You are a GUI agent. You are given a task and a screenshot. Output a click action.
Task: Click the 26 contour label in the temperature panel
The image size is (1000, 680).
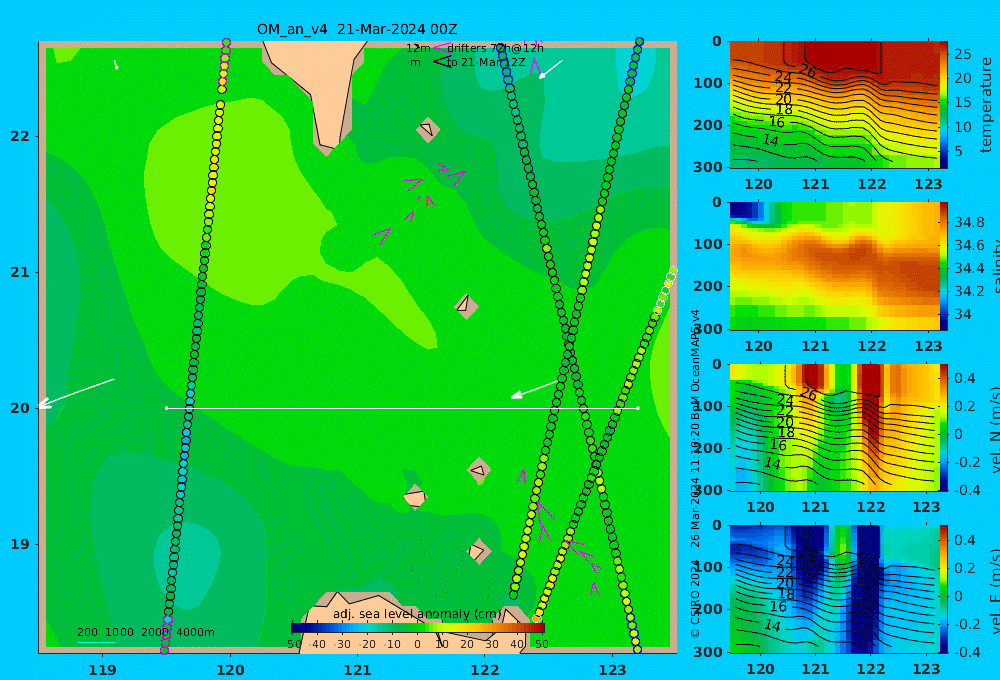pyautogui.click(x=807, y=71)
